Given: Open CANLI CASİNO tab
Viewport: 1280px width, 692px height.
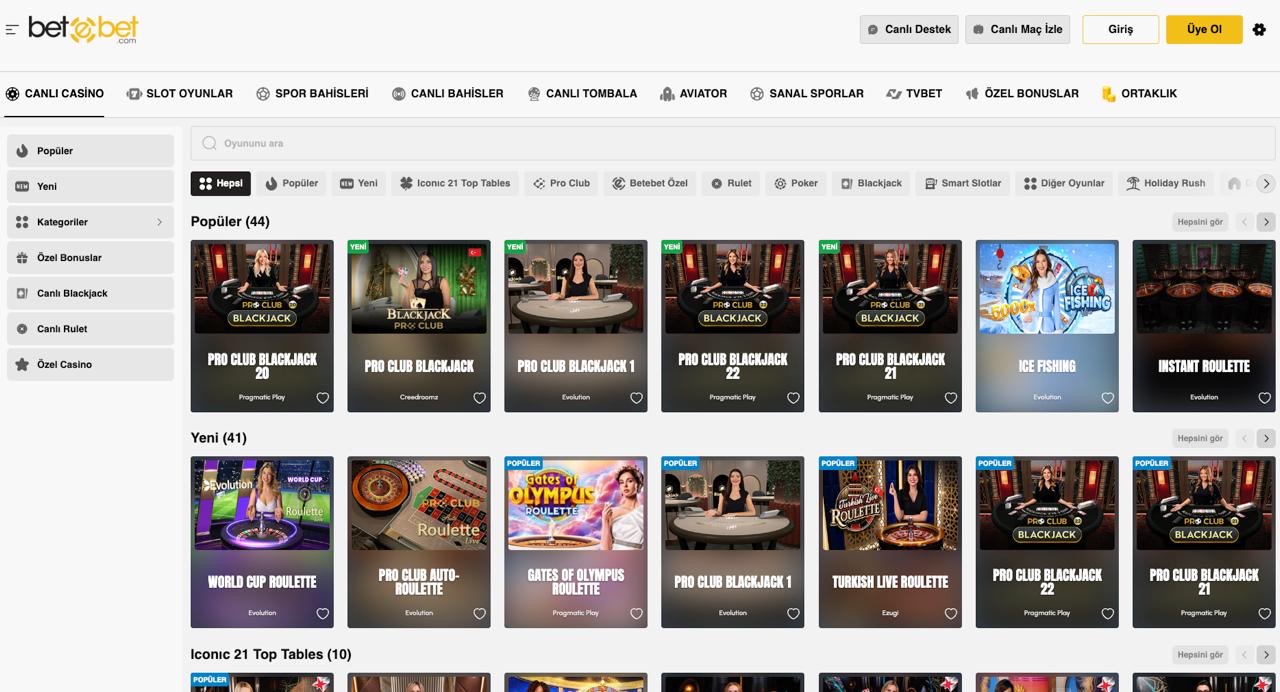Looking at the screenshot, I should 55,94.
